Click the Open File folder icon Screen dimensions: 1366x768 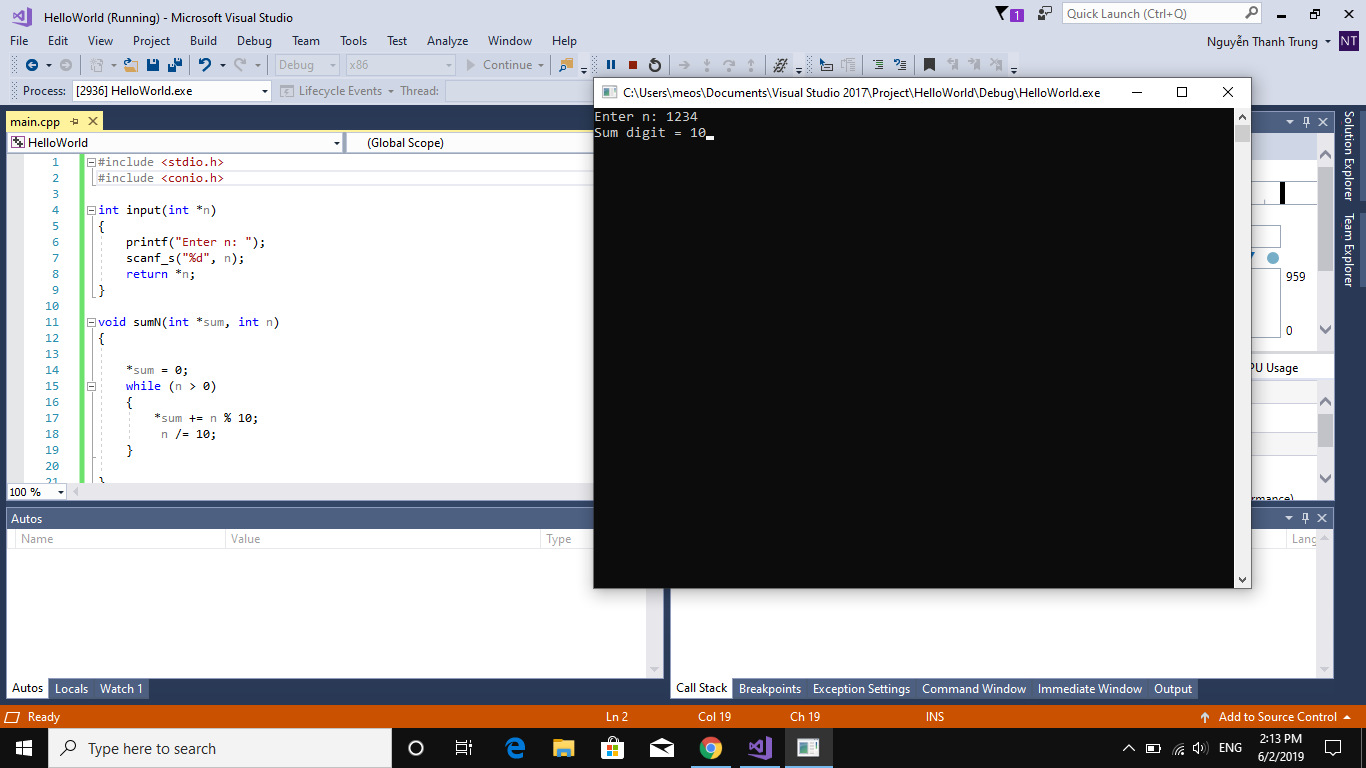point(130,65)
